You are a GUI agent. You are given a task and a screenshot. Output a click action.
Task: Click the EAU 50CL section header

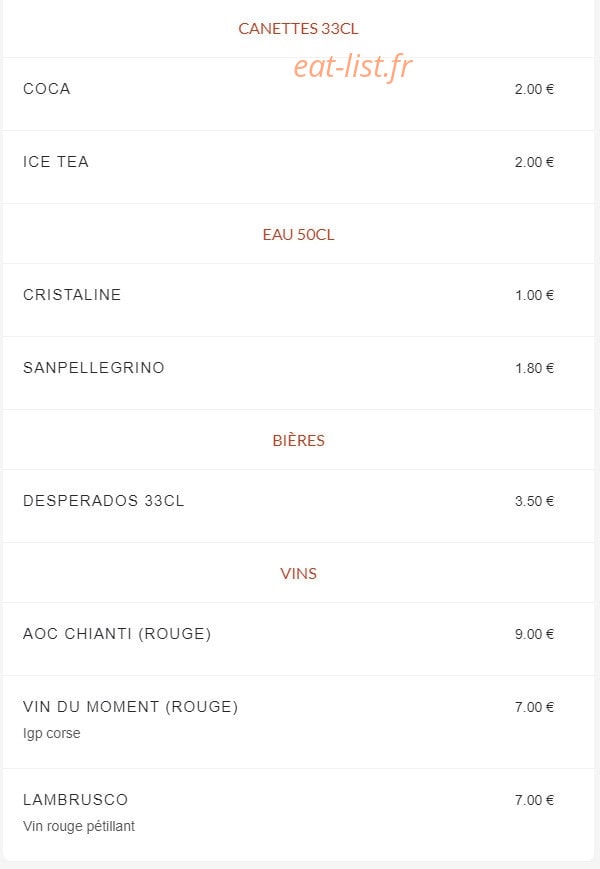(298, 235)
